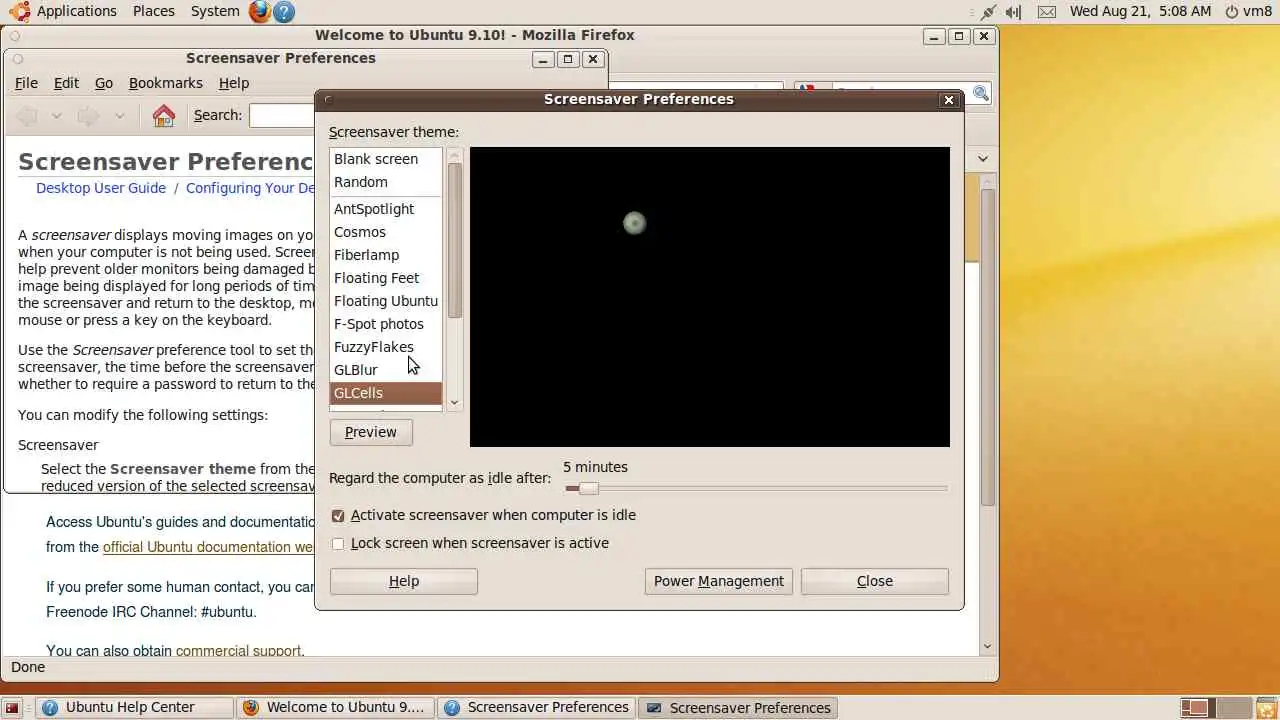The height and width of the screenshot is (720, 1280).
Task: Switch to the first workspace in switcher
Action: tap(1196, 708)
